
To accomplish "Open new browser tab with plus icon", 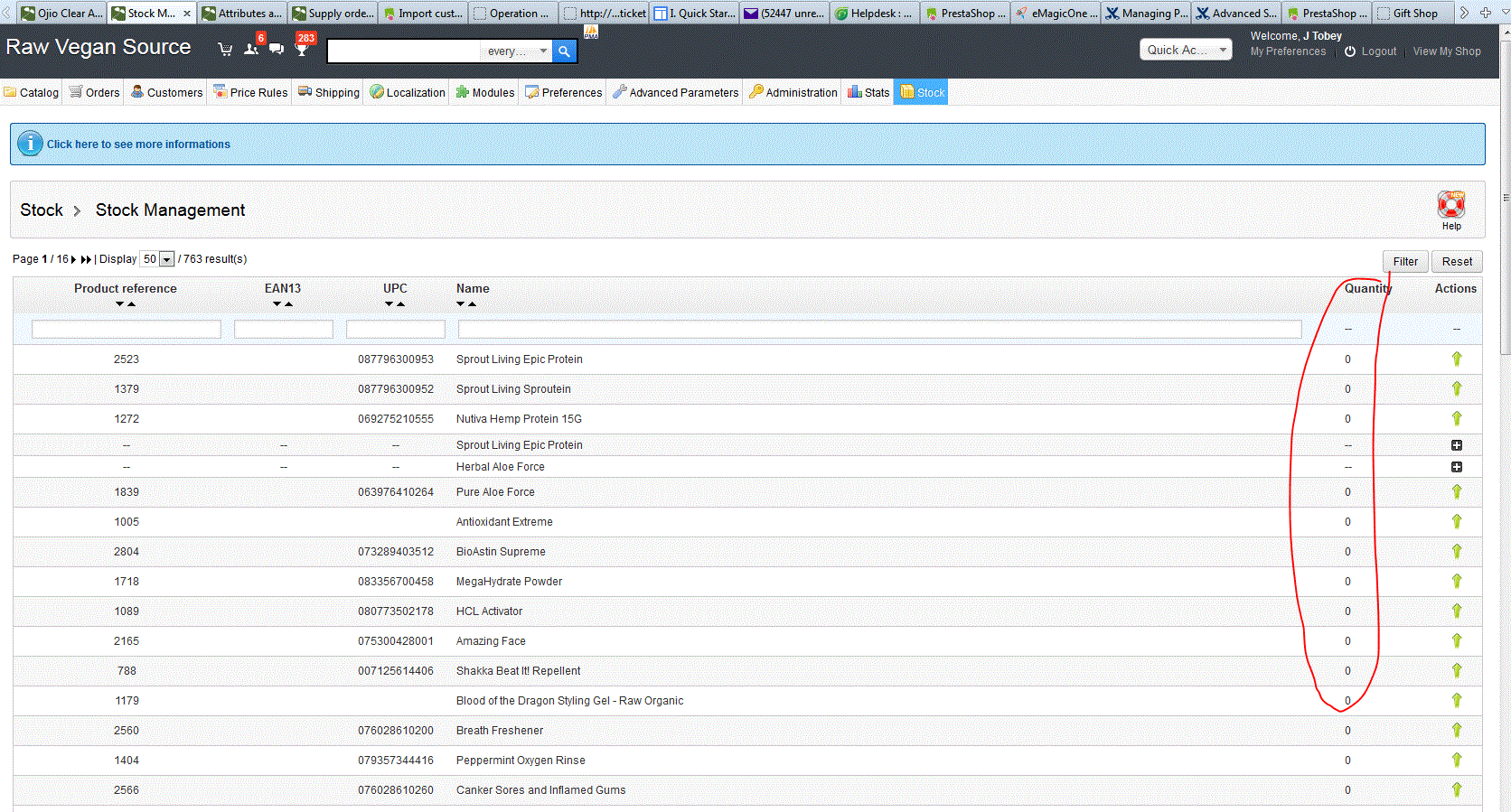I will [1486, 13].
